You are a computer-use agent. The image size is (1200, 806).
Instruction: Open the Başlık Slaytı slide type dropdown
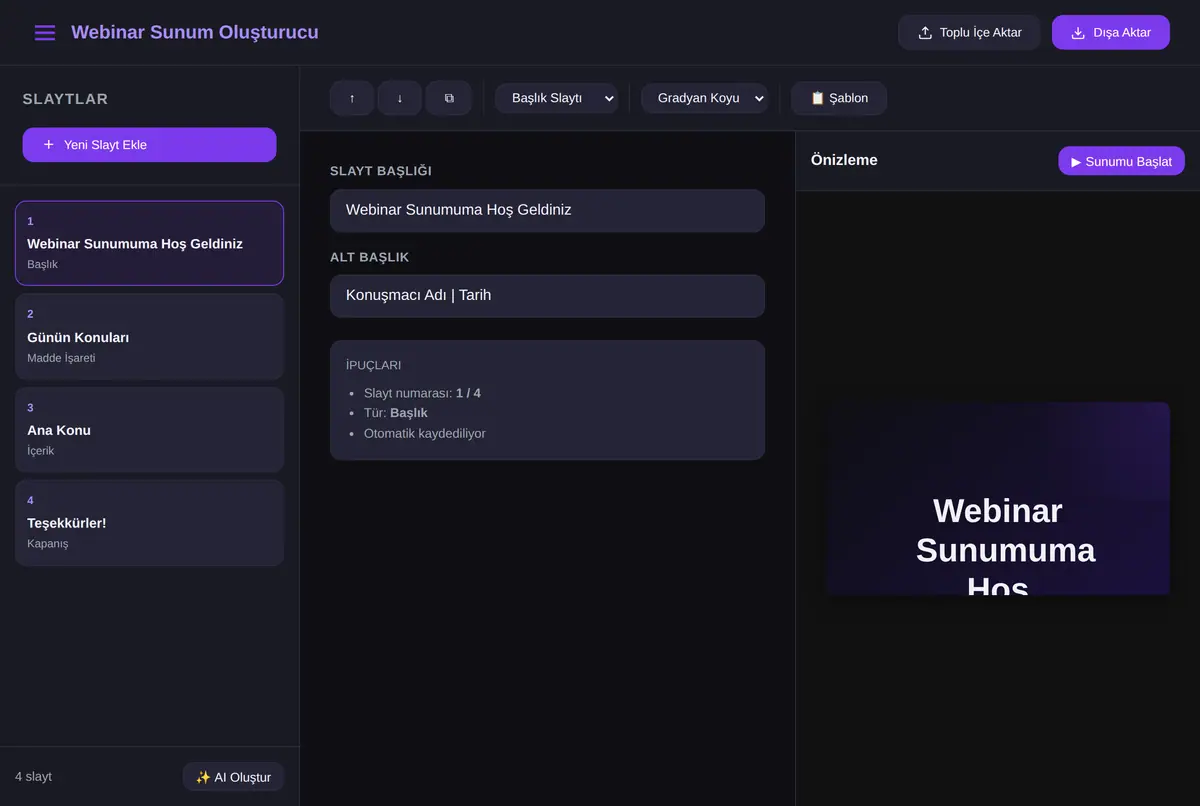click(x=556, y=98)
